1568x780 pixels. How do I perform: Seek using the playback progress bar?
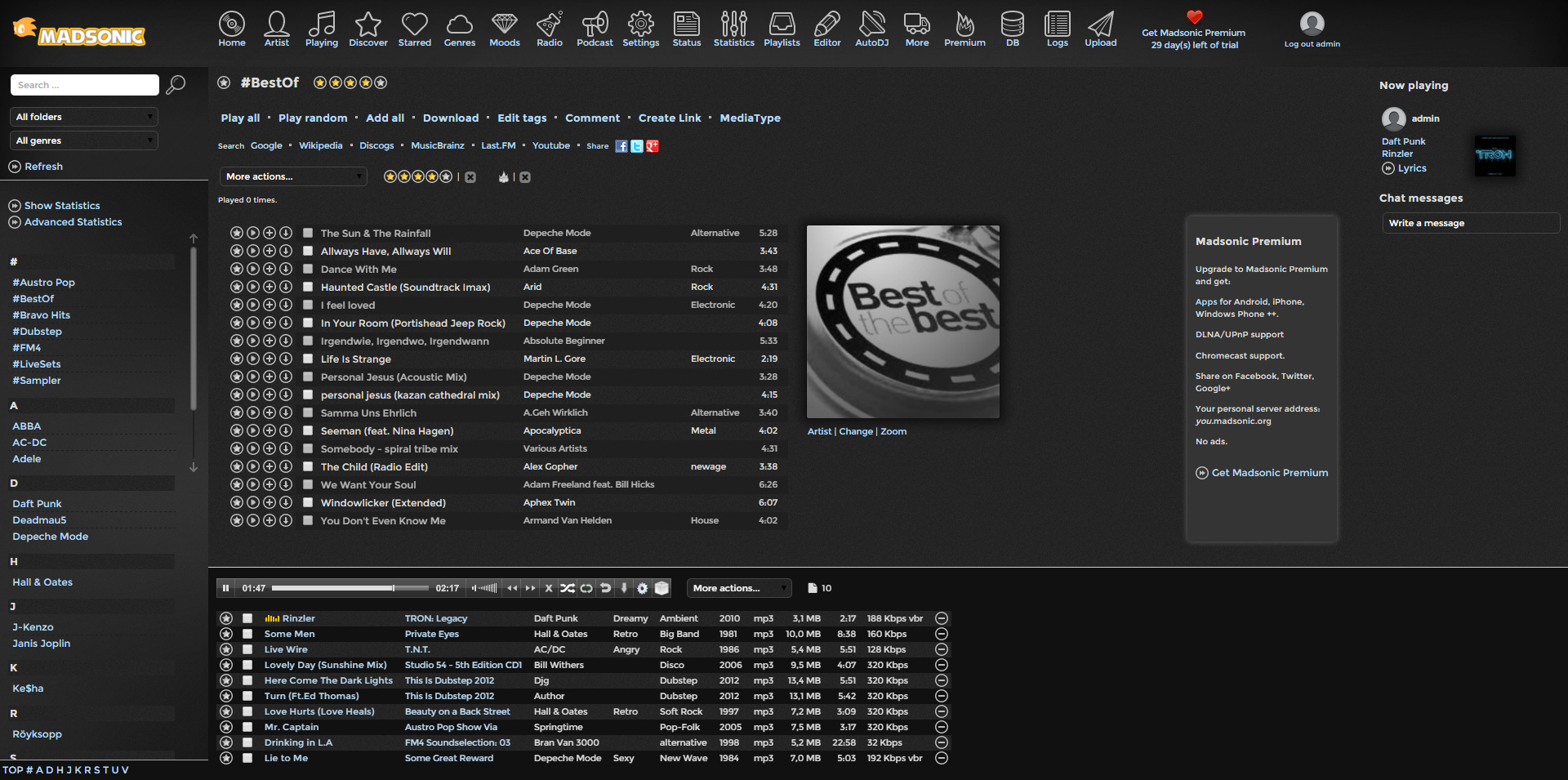[x=350, y=588]
